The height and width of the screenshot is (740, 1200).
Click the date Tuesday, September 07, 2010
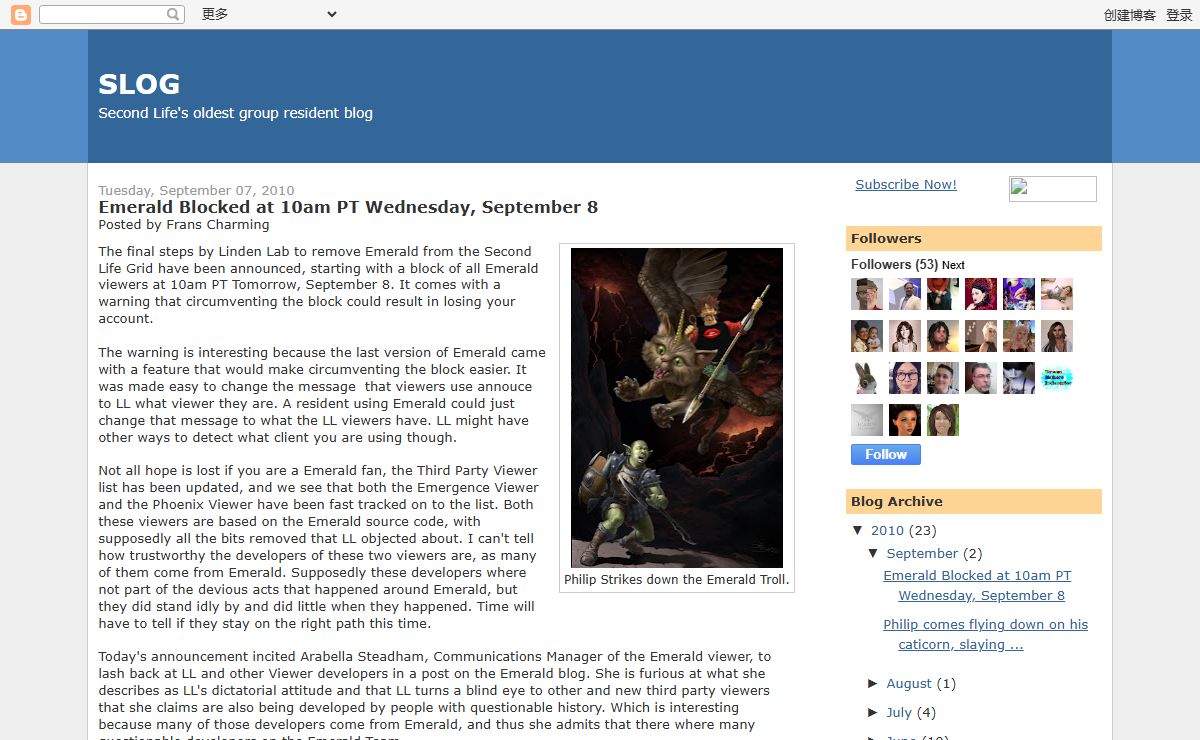pos(196,190)
